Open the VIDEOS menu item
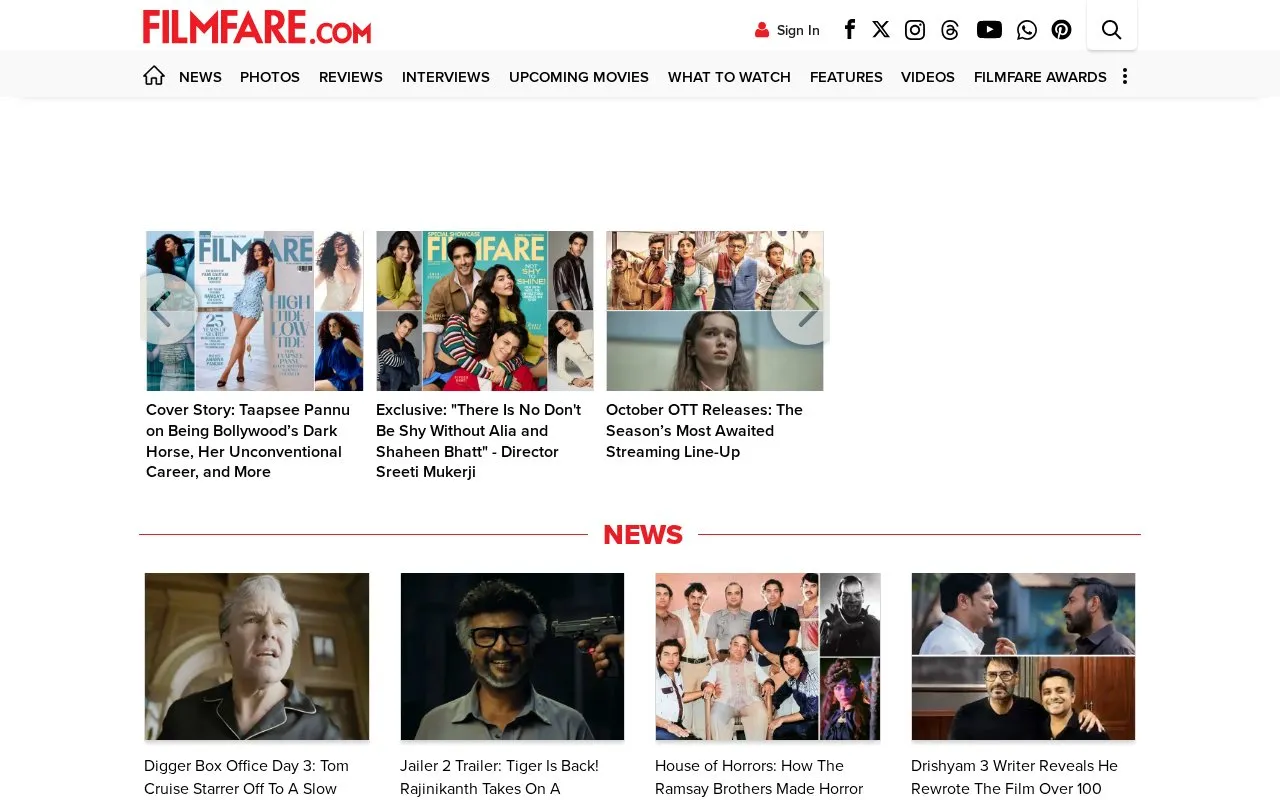This screenshot has width=1280, height=800. tap(928, 77)
